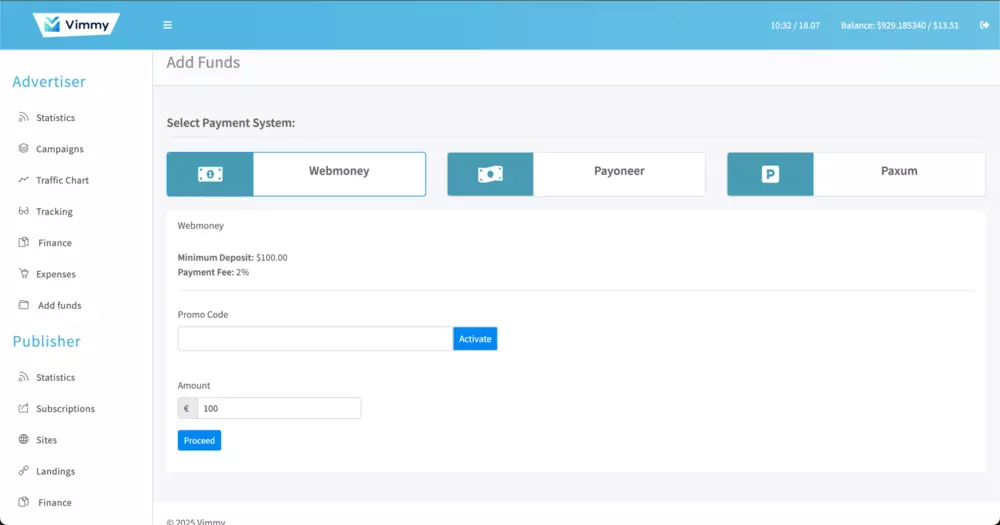Click the Advertiser section heading
The image size is (1000, 525).
tap(48, 82)
